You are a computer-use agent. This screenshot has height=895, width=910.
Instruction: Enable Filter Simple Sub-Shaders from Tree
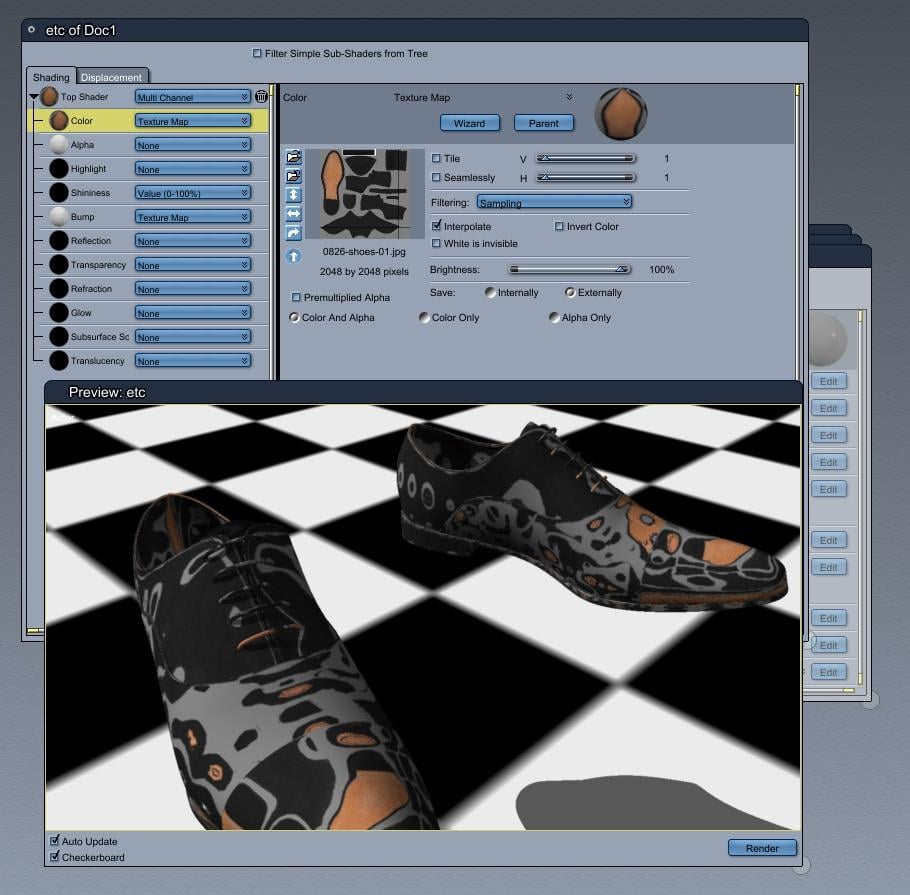tap(257, 53)
